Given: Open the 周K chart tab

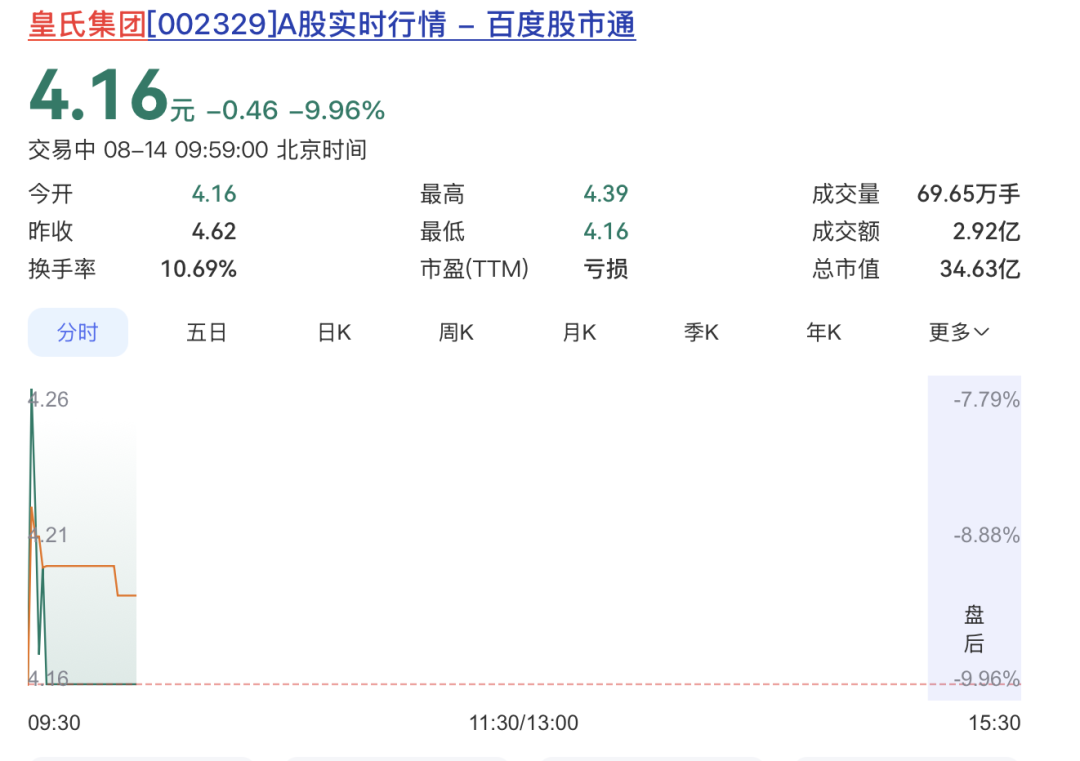Looking at the screenshot, I should tap(456, 333).
